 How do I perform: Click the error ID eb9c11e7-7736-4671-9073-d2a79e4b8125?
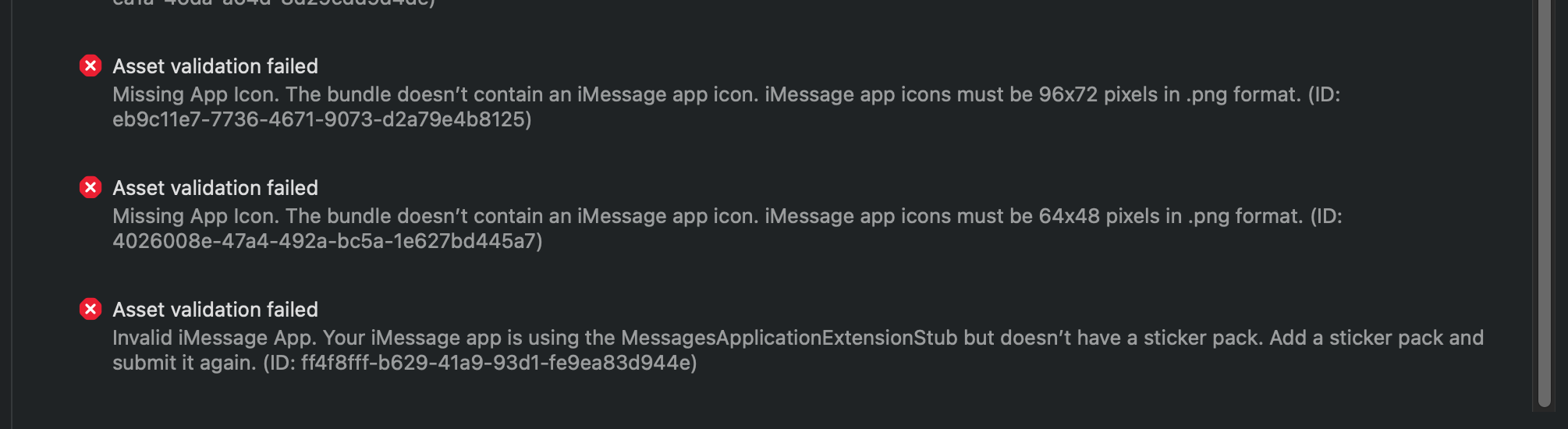(320, 119)
